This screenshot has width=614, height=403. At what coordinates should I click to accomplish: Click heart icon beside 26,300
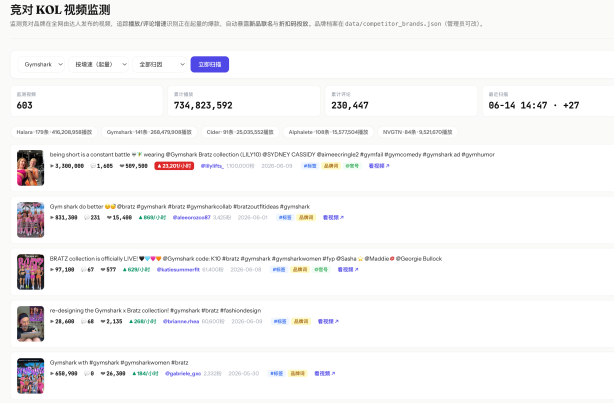(x=103, y=374)
